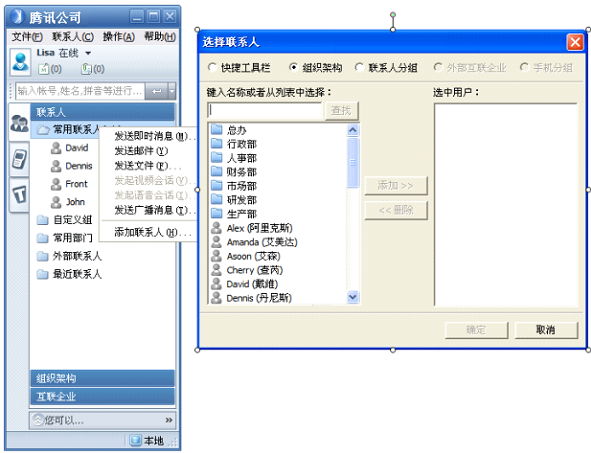Click Lisa's user avatar icon
This screenshot has height=453, width=591.
pos(20,62)
